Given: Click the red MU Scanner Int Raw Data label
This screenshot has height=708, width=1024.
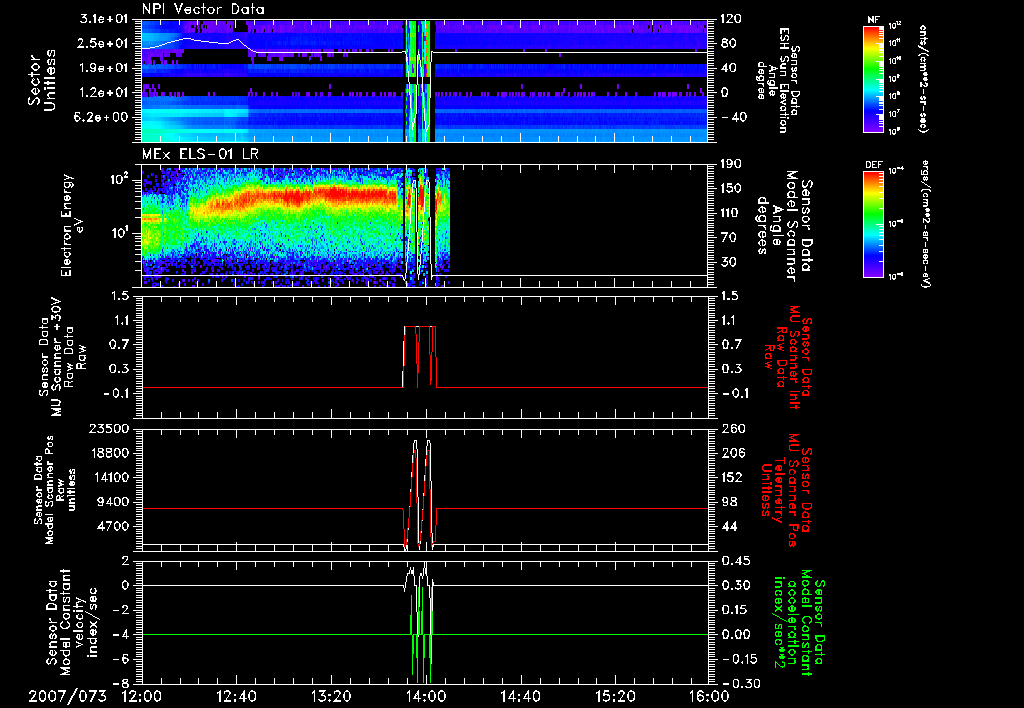Looking at the screenshot, I should click(x=790, y=357).
